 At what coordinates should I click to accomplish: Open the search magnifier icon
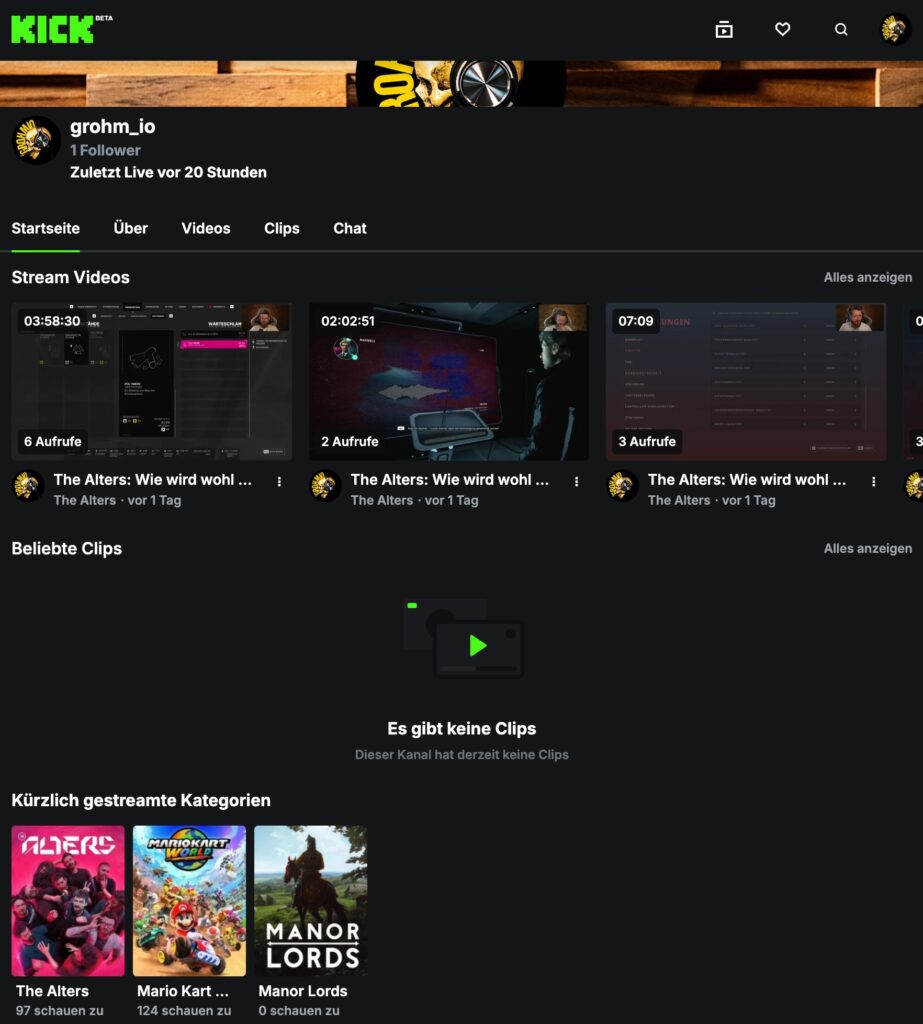click(841, 29)
